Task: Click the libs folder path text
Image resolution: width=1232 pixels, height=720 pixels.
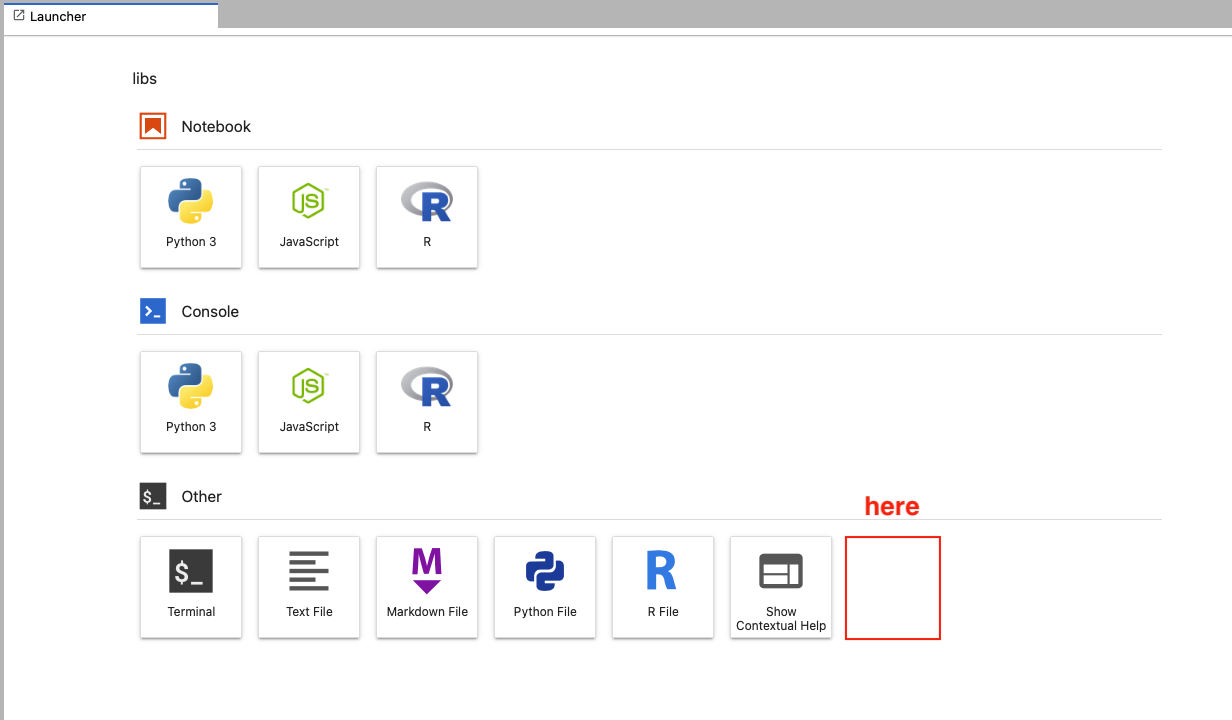Action: pos(145,78)
